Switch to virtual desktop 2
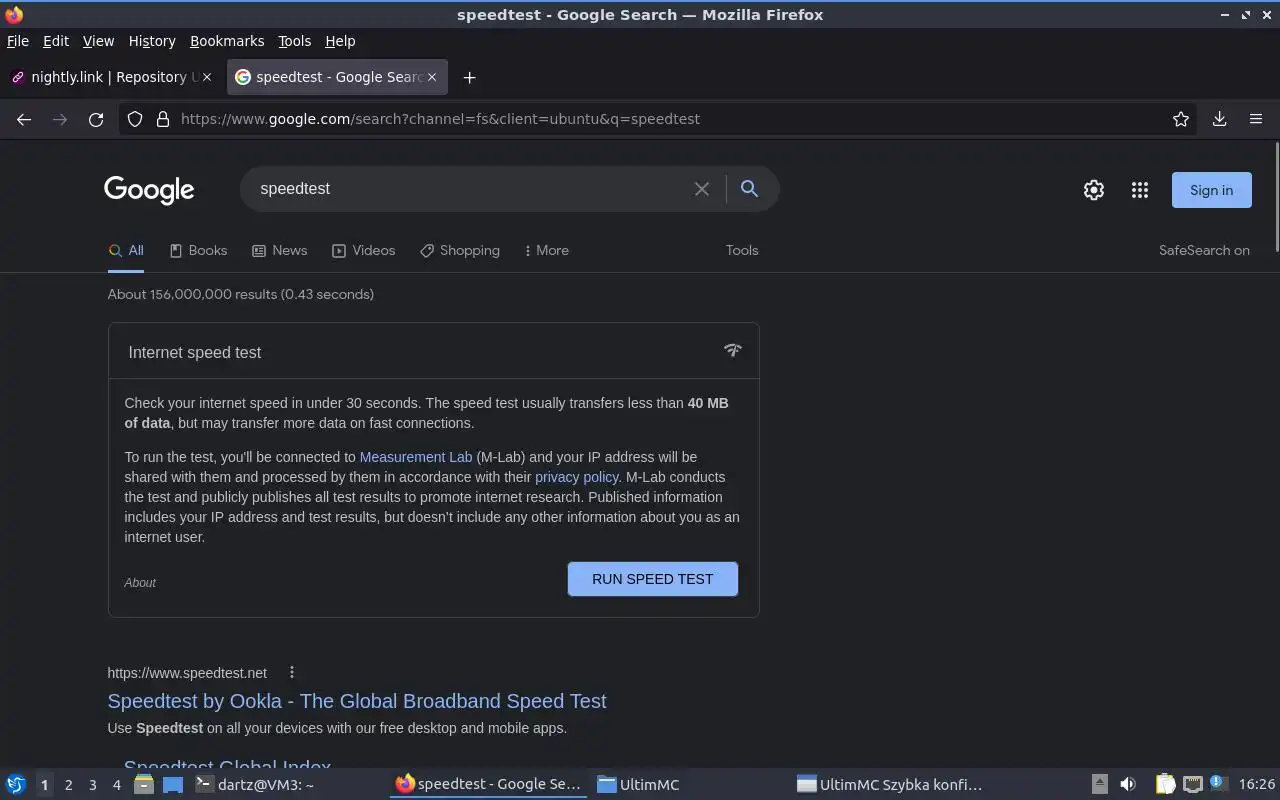This screenshot has height=800, width=1280. [68, 785]
